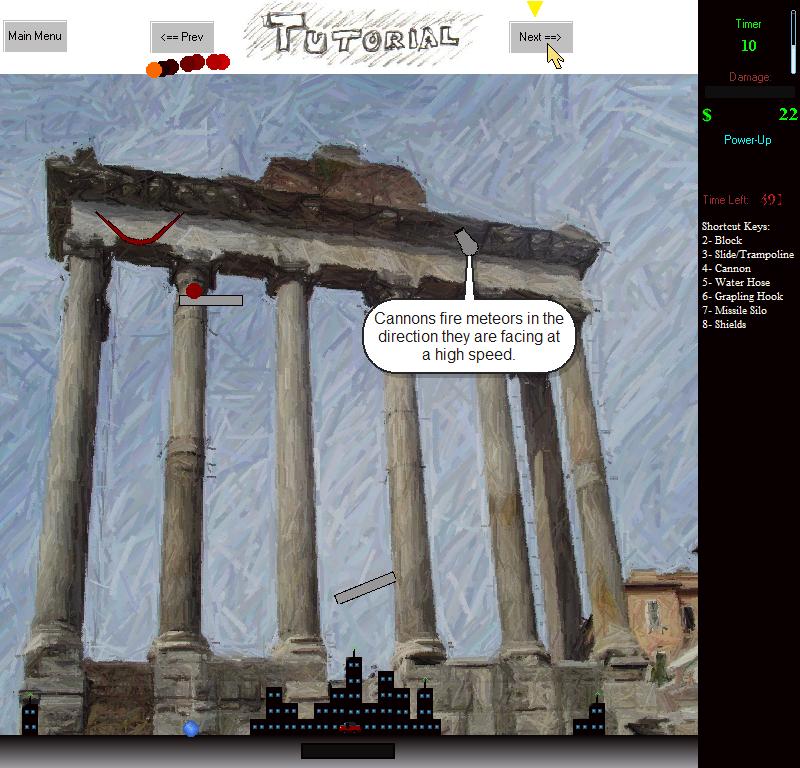Click the Damage meter bar

[x=749, y=92]
